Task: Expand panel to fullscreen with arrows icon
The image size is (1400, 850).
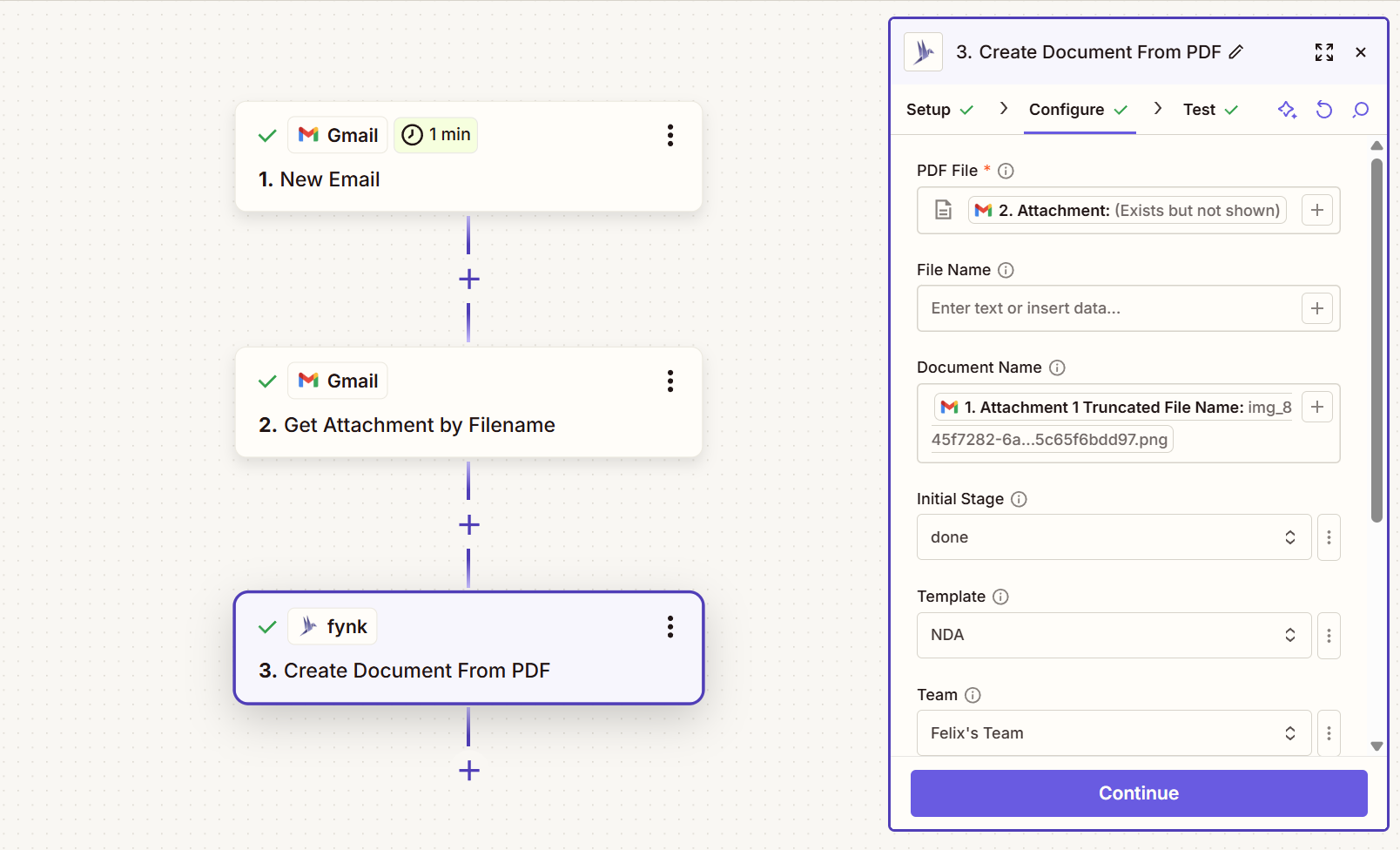Action: 1324,52
